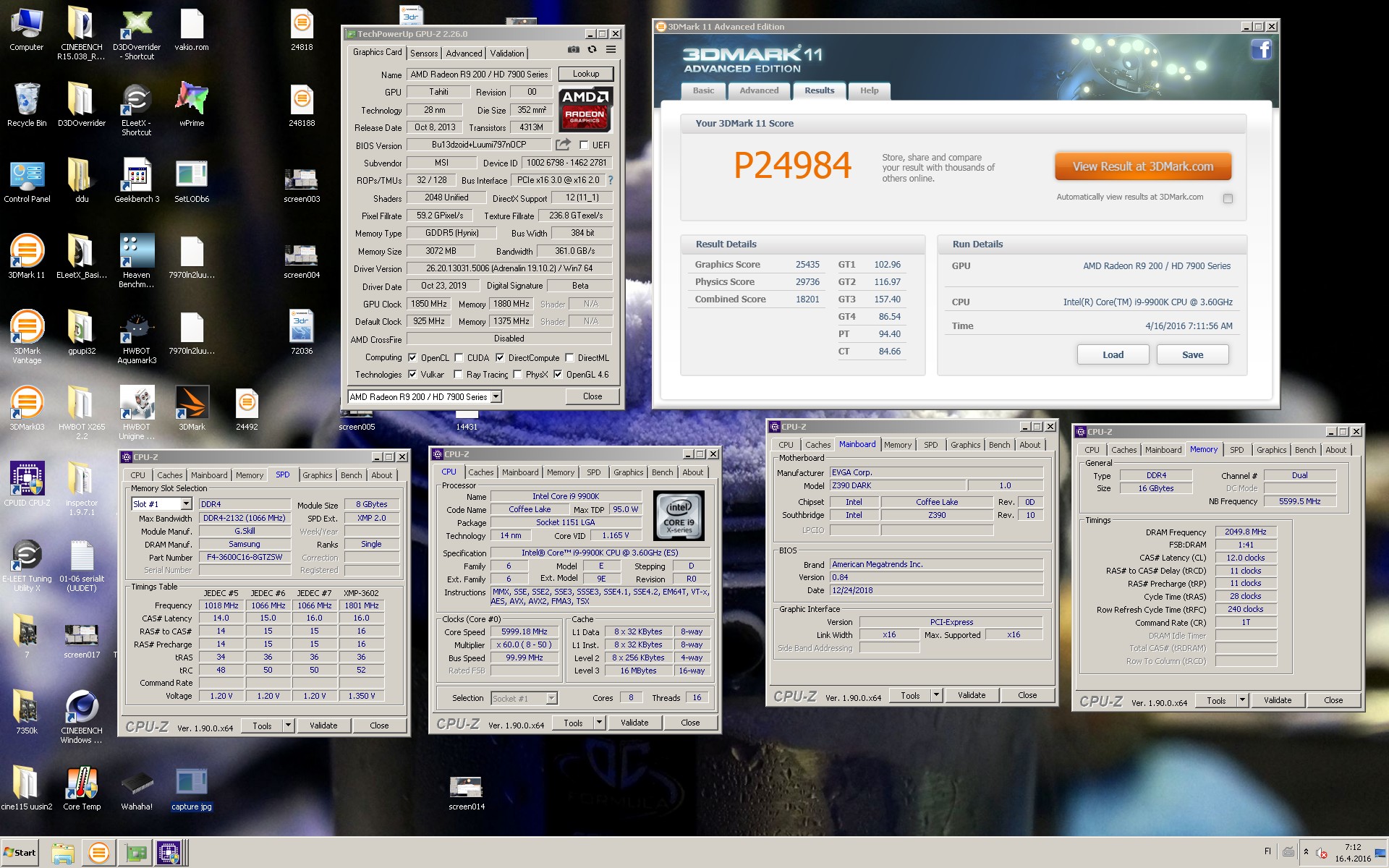Open the Validation tab in GPU-Z
The width and height of the screenshot is (1389, 868).
(x=507, y=53)
